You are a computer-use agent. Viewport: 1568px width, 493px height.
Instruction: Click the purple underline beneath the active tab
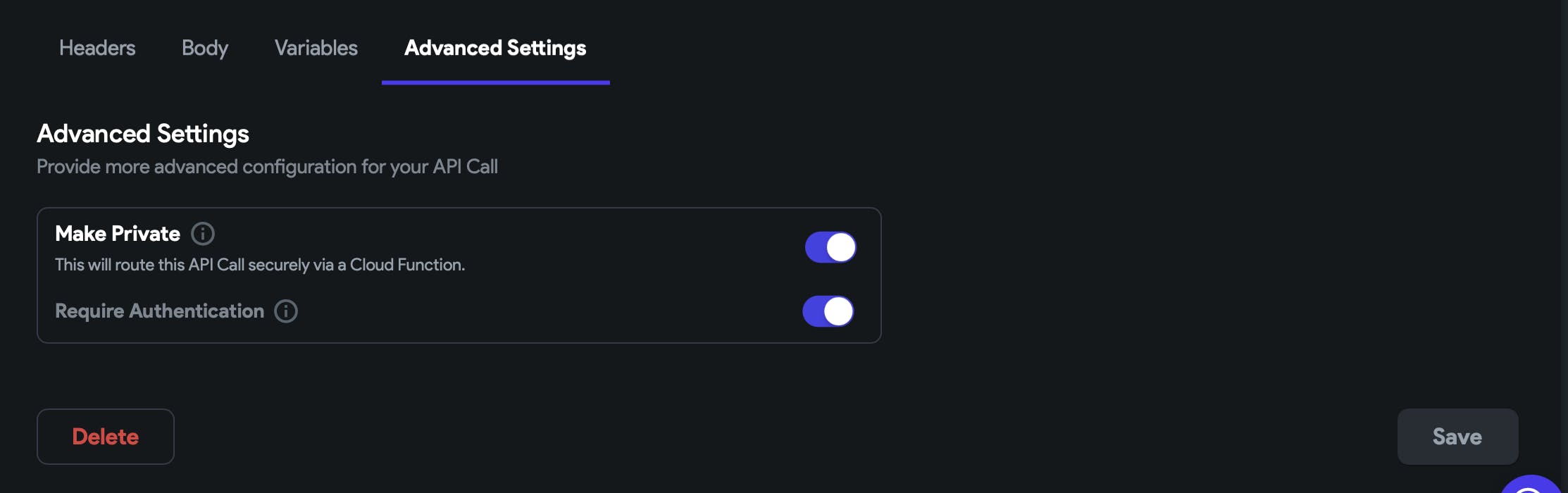496,82
